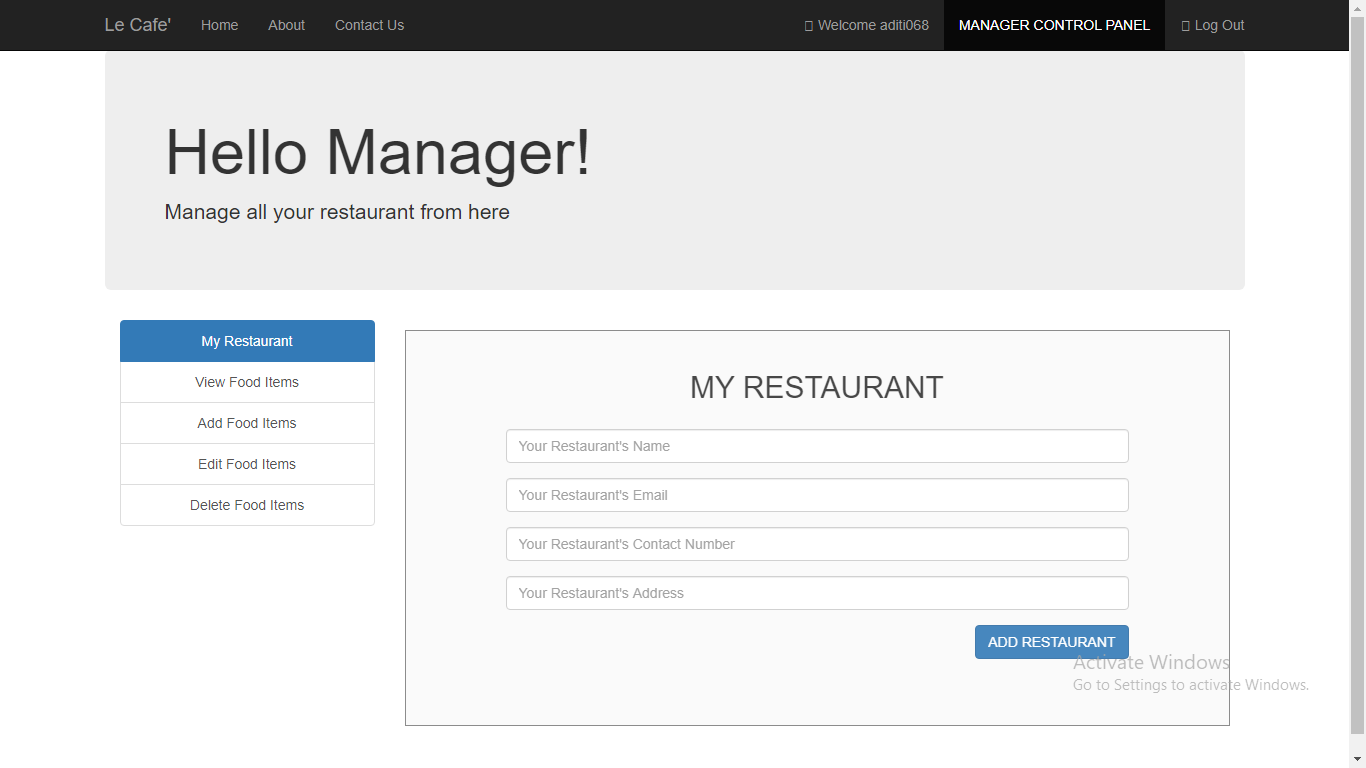Open Add Food Items section
Viewport: 1366px width, 768px height.
(246, 423)
